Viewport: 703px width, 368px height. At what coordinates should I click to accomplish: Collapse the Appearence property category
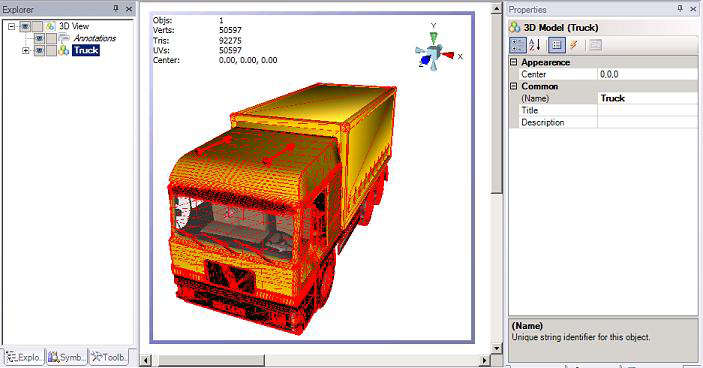tap(514, 62)
